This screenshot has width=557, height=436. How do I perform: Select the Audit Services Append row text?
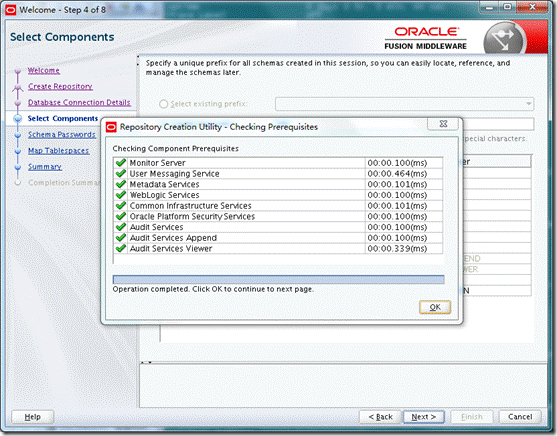[x=173, y=237]
